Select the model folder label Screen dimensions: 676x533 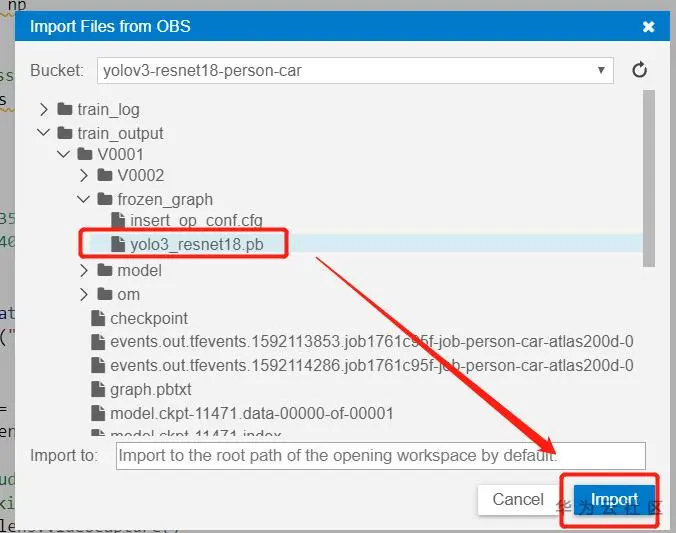pyautogui.click(x=139, y=271)
